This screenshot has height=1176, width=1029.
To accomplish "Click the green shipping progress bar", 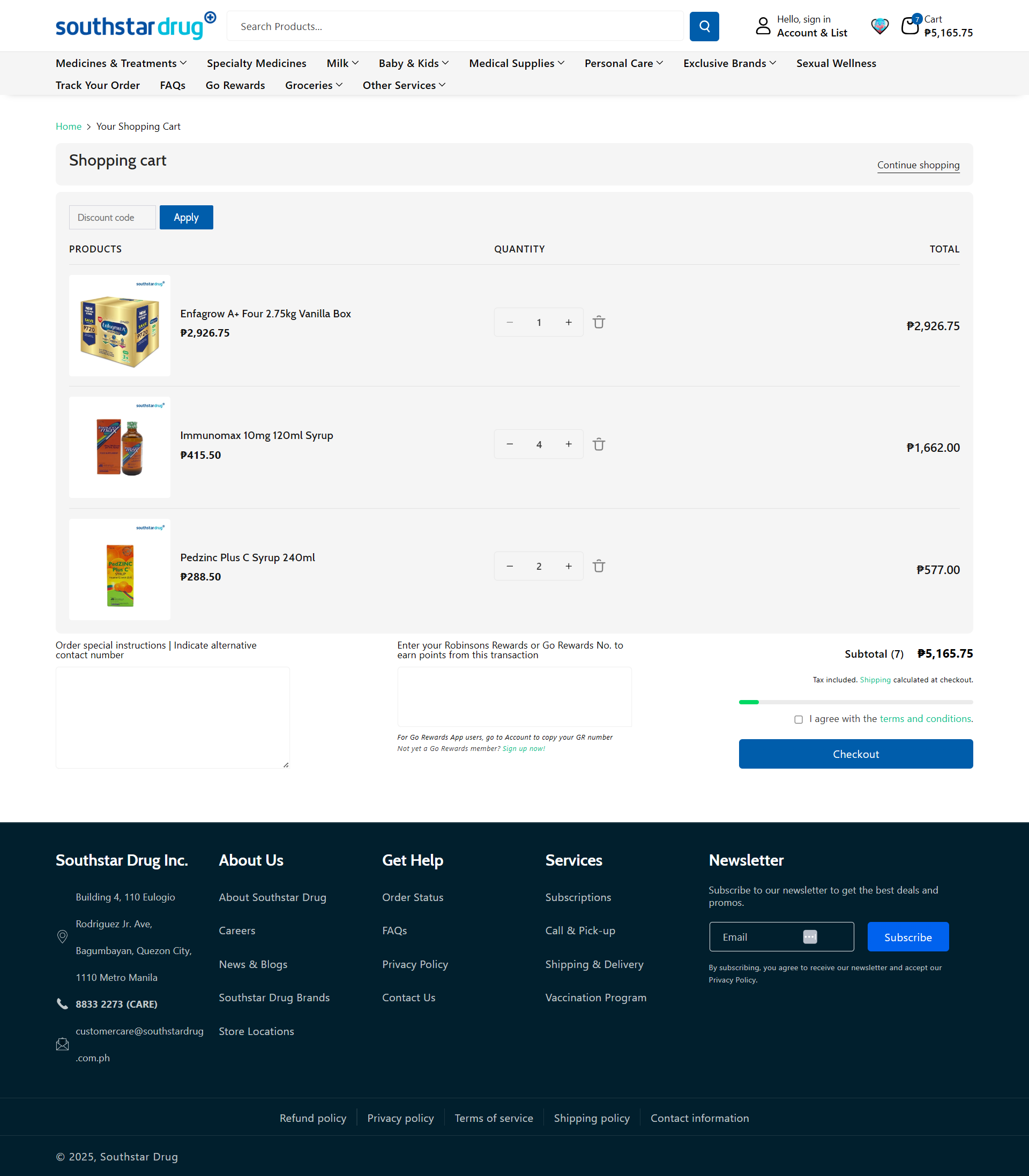I will (x=749, y=702).
